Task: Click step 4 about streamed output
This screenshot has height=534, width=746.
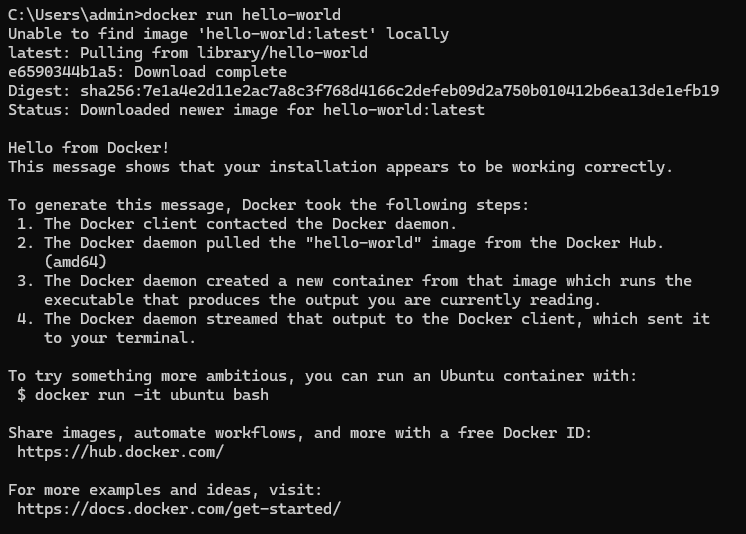Action: pos(376,319)
